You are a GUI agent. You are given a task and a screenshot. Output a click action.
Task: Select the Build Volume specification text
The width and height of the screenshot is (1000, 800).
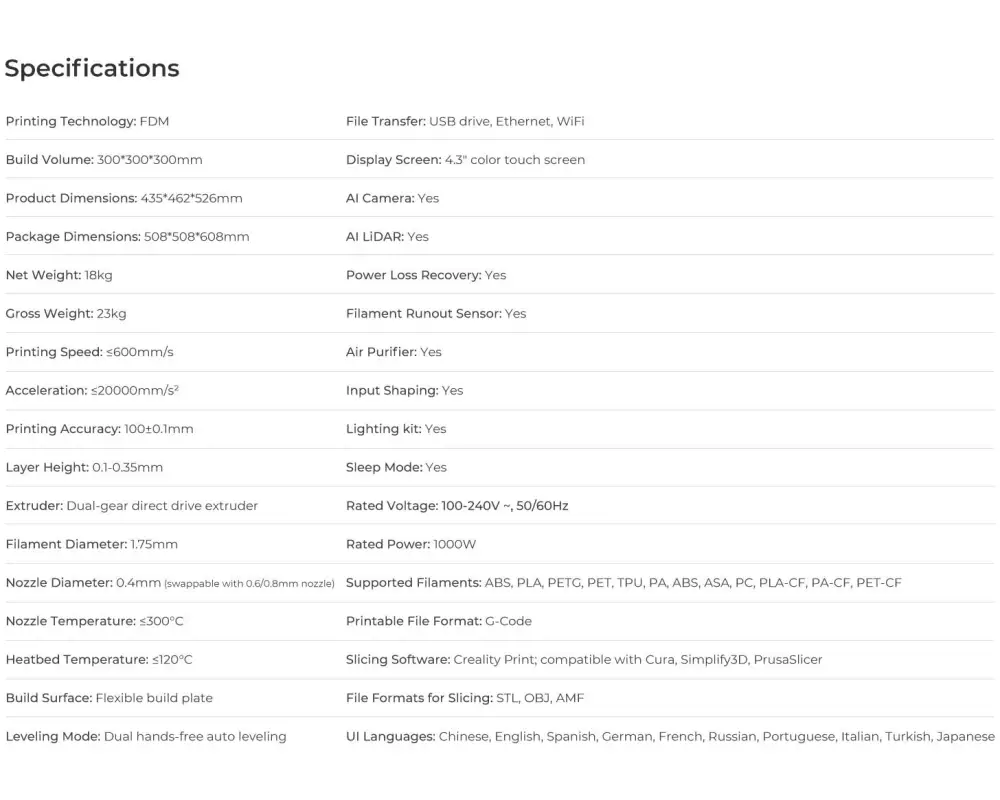tap(104, 160)
